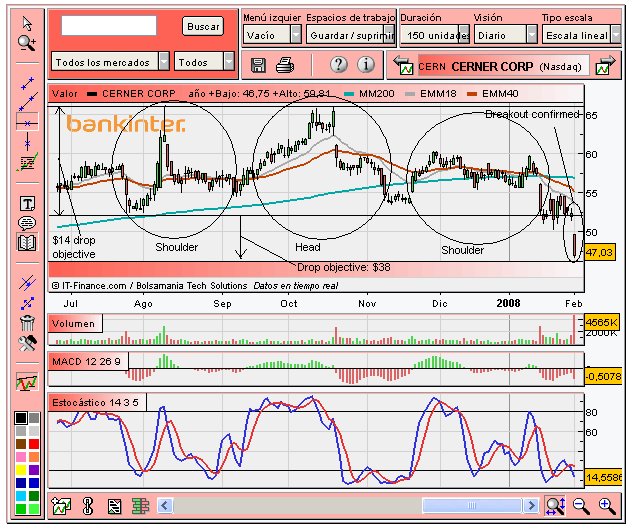632x529 pixels.
Task: Click the CERN CERNER CORP ticker field
Action: pos(504,66)
